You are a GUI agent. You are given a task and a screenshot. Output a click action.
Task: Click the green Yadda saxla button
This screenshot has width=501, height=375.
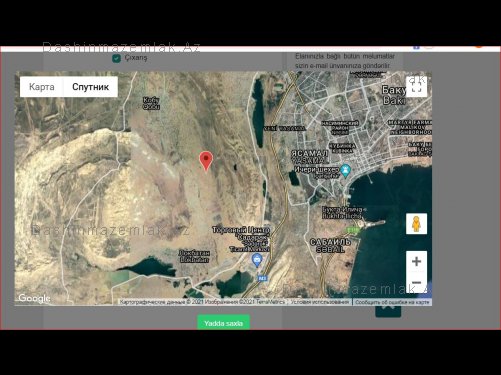click(x=223, y=323)
